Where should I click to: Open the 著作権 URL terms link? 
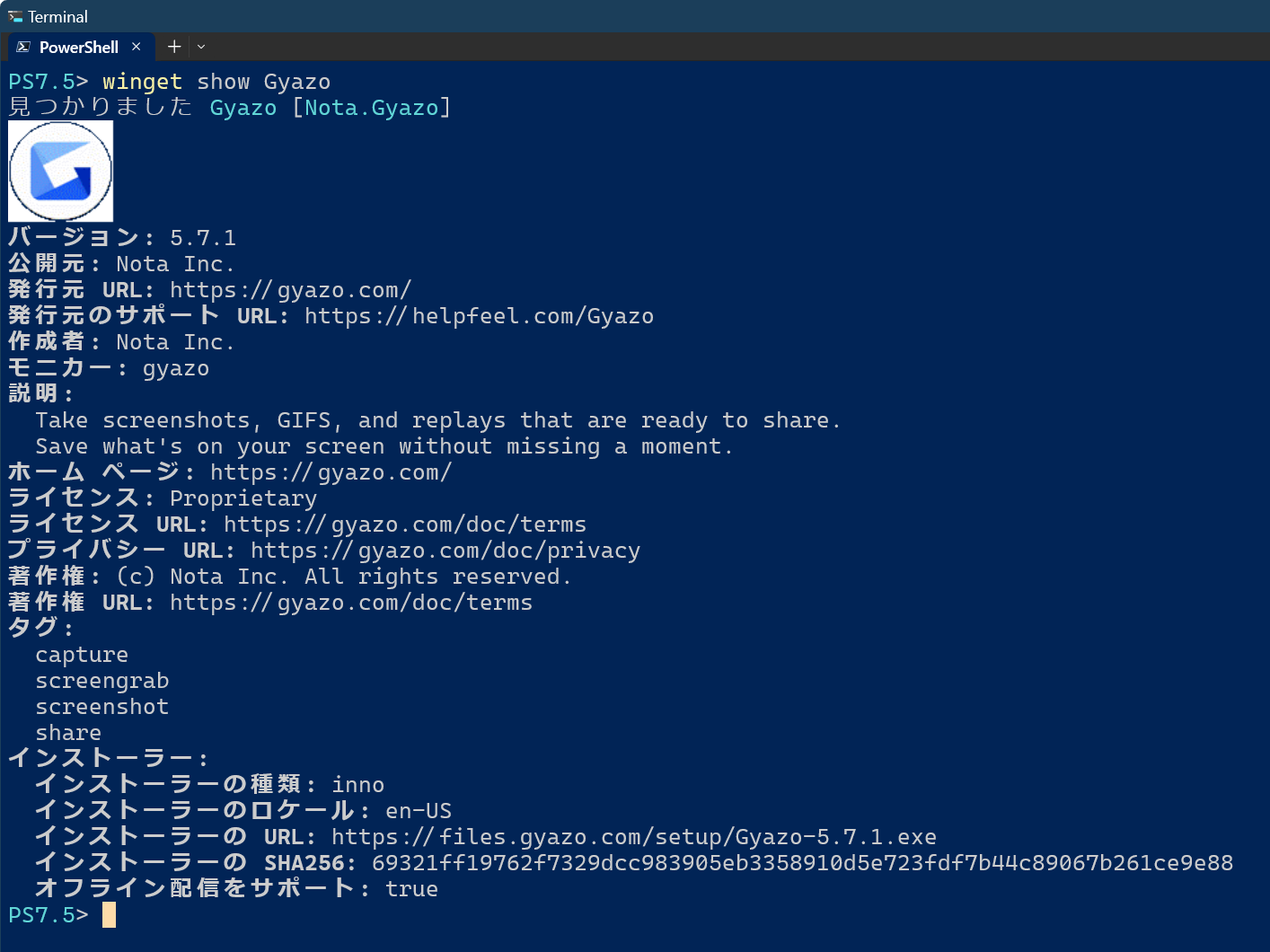coord(350,603)
